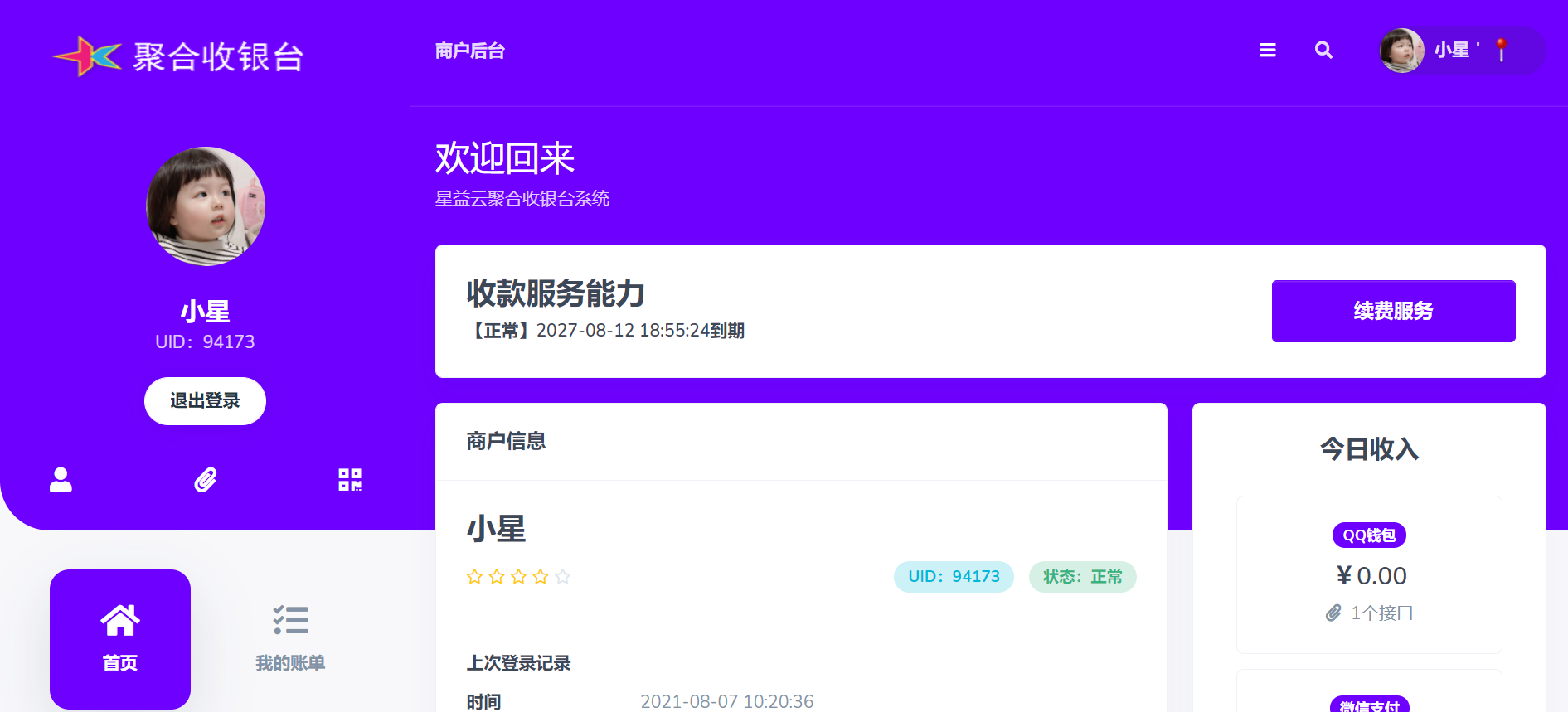Click the 续费服务 button
The height and width of the screenshot is (712, 1568).
click(x=1393, y=311)
